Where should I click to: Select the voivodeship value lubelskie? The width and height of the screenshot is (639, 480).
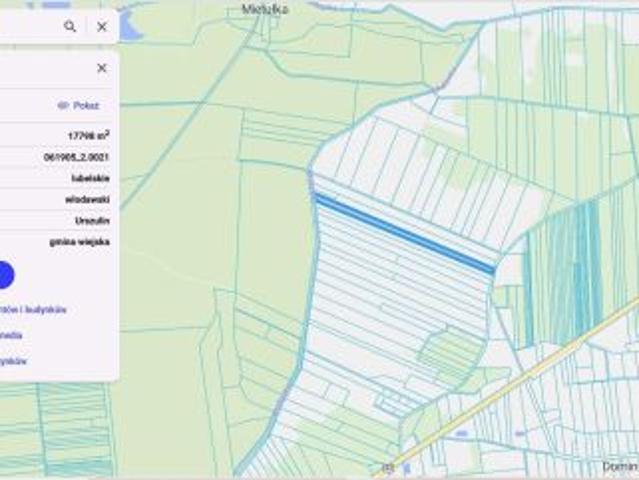90,178
